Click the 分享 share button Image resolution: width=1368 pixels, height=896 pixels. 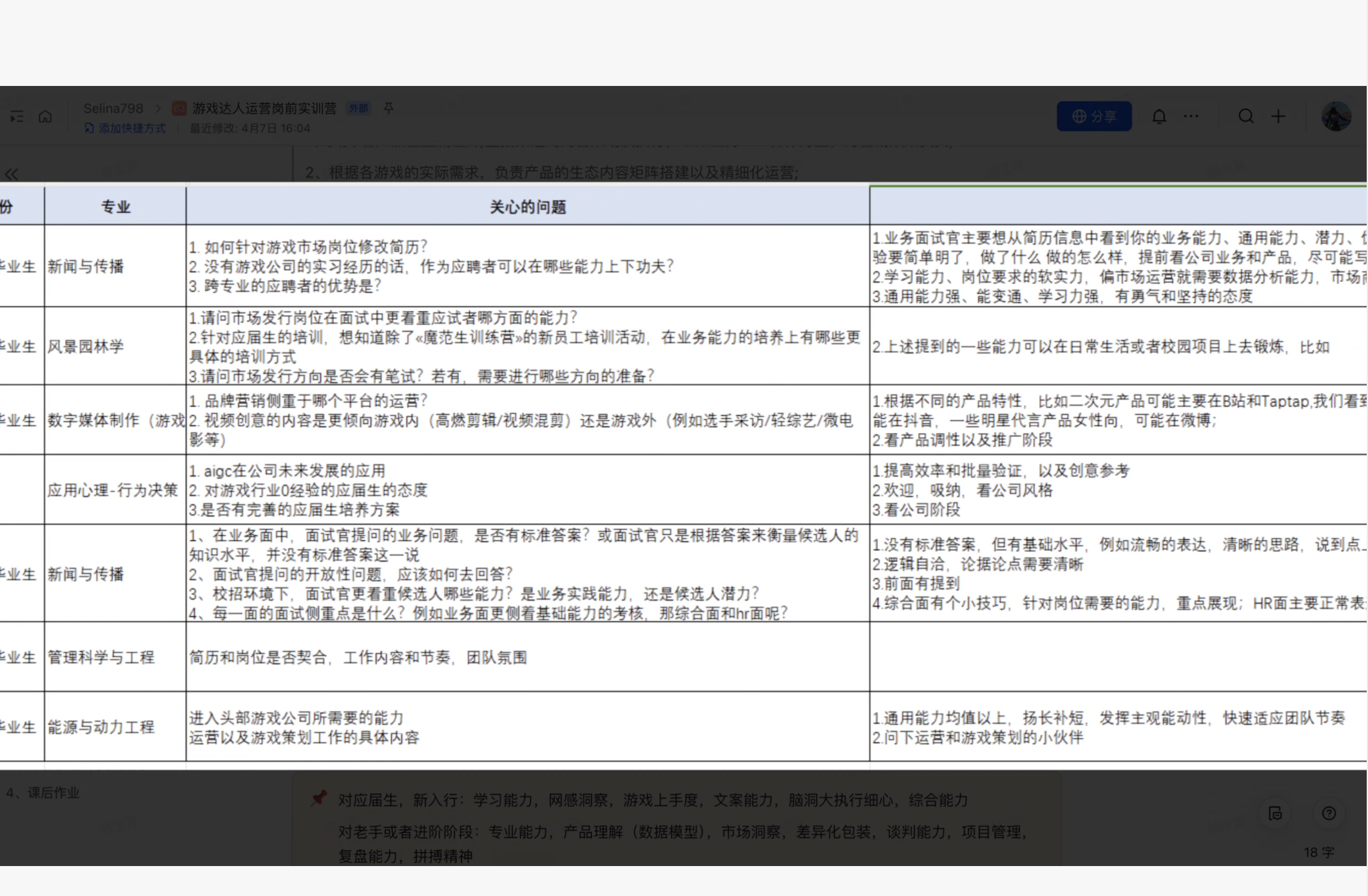(1094, 117)
